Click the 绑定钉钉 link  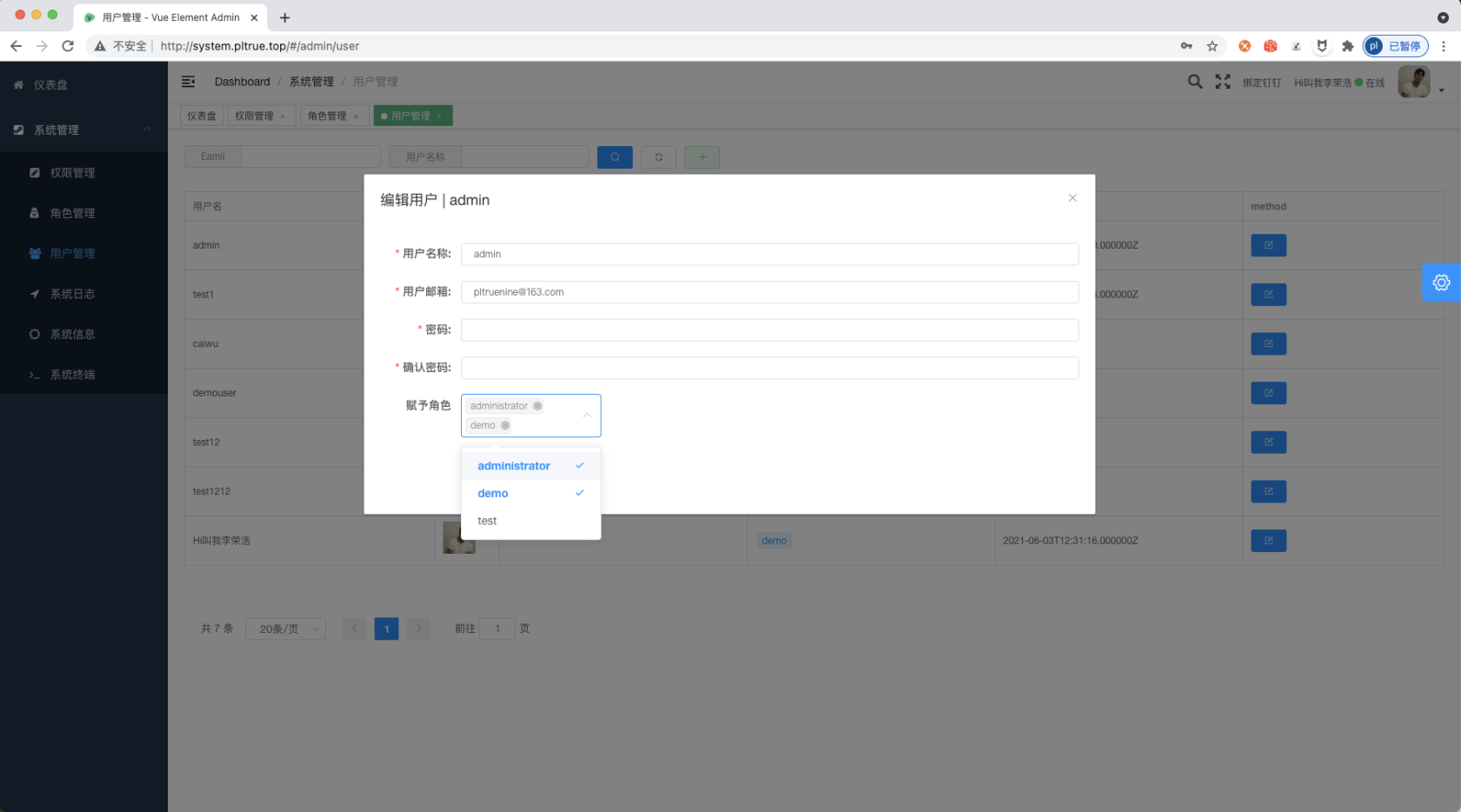[x=1263, y=82]
